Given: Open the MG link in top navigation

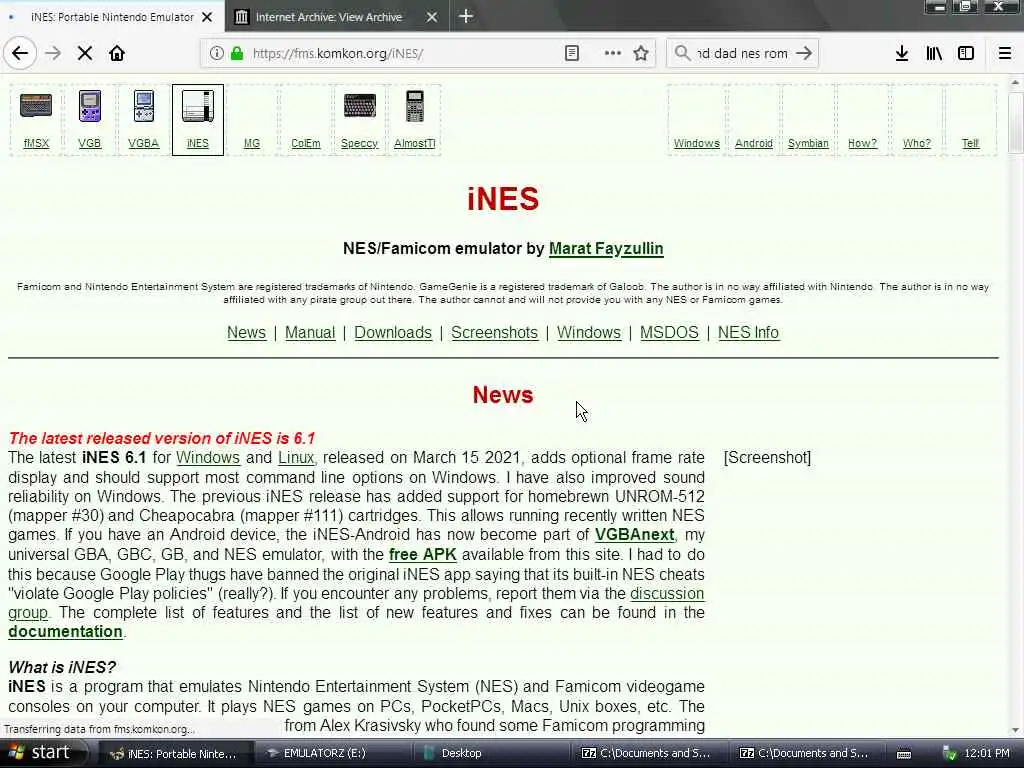Looking at the screenshot, I should tap(251, 143).
